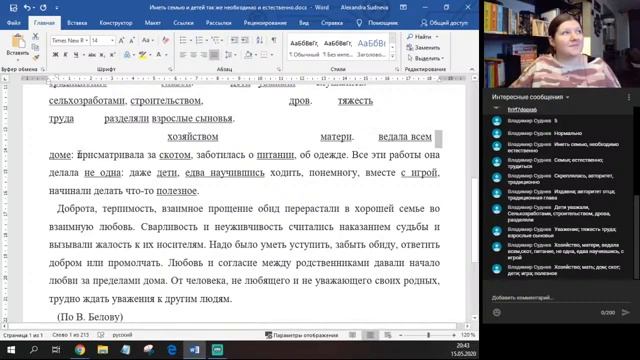The image size is (640, 360).
Task: Sort paragraphs with the A-Z sort icon
Action: coord(260,40)
